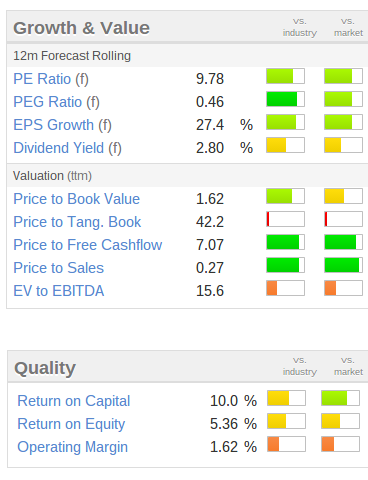Open the Return on Equity link
Image resolution: width=368 pixels, height=480 pixels.
click(71, 424)
